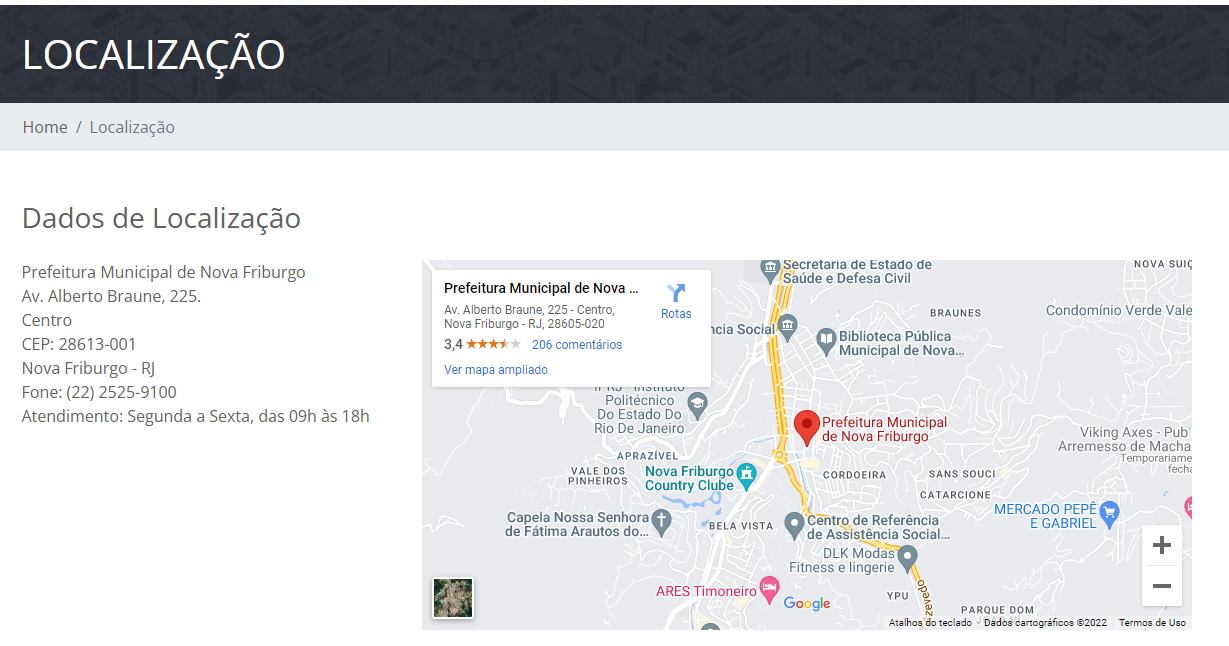Image resolution: width=1229 pixels, height=646 pixels.
Task: Click the Capela Nossa Senhora church marker
Action: (x=660, y=520)
